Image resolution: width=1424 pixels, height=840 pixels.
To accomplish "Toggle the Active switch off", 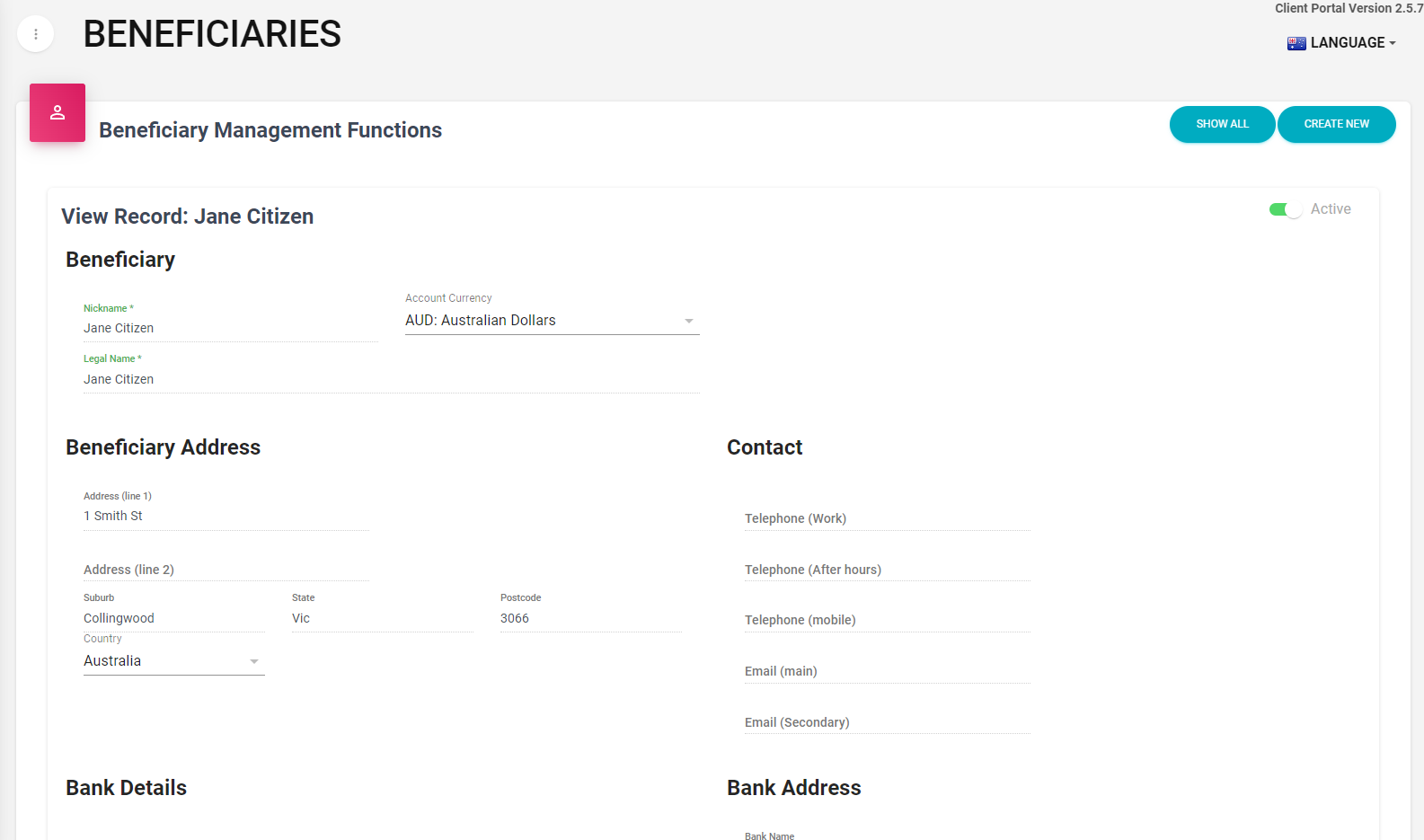I will click(x=1285, y=209).
